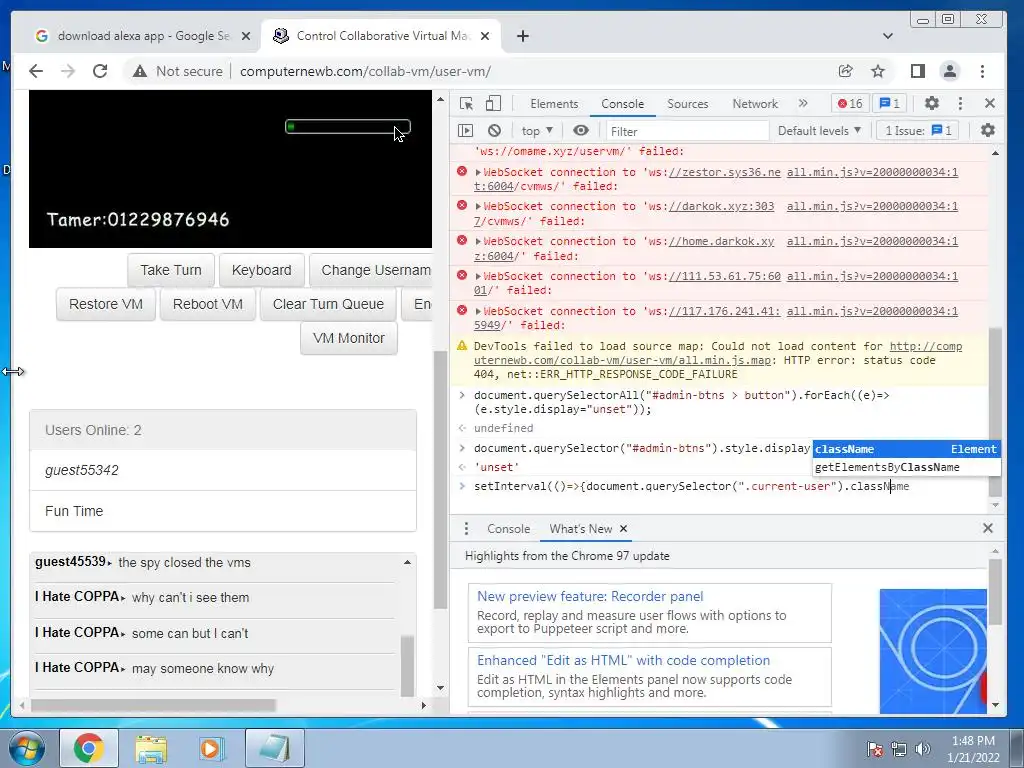Click the Change Username button
This screenshot has height=768, width=1024.
(x=370, y=270)
